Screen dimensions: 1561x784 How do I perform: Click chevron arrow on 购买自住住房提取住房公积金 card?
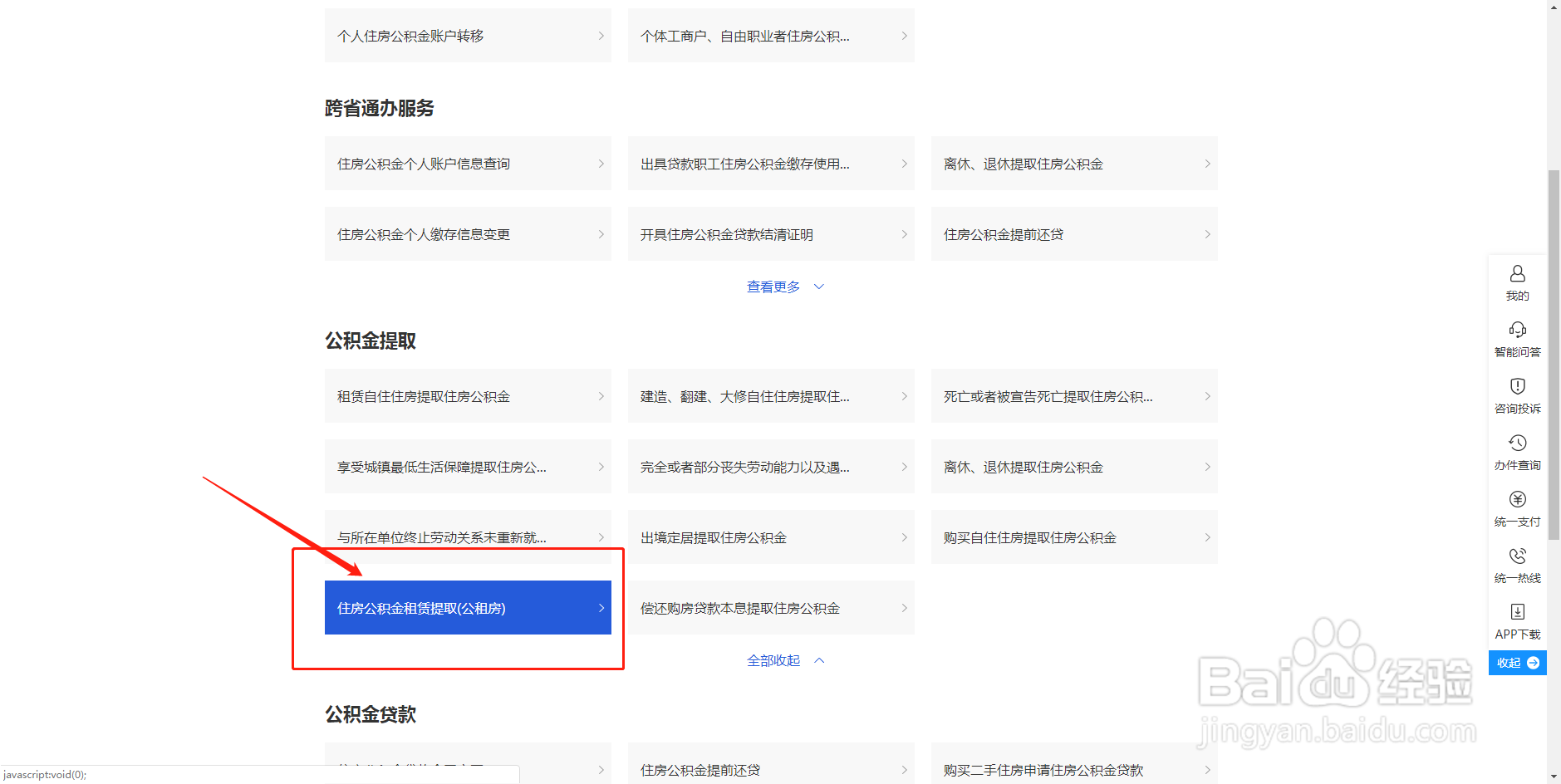(1208, 537)
